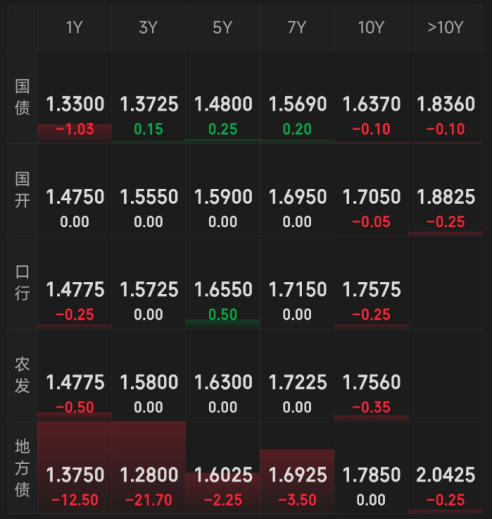Select 地方债 3Y cell with -21.70 change
493x519 pixels.
pyautogui.click(x=148, y=468)
